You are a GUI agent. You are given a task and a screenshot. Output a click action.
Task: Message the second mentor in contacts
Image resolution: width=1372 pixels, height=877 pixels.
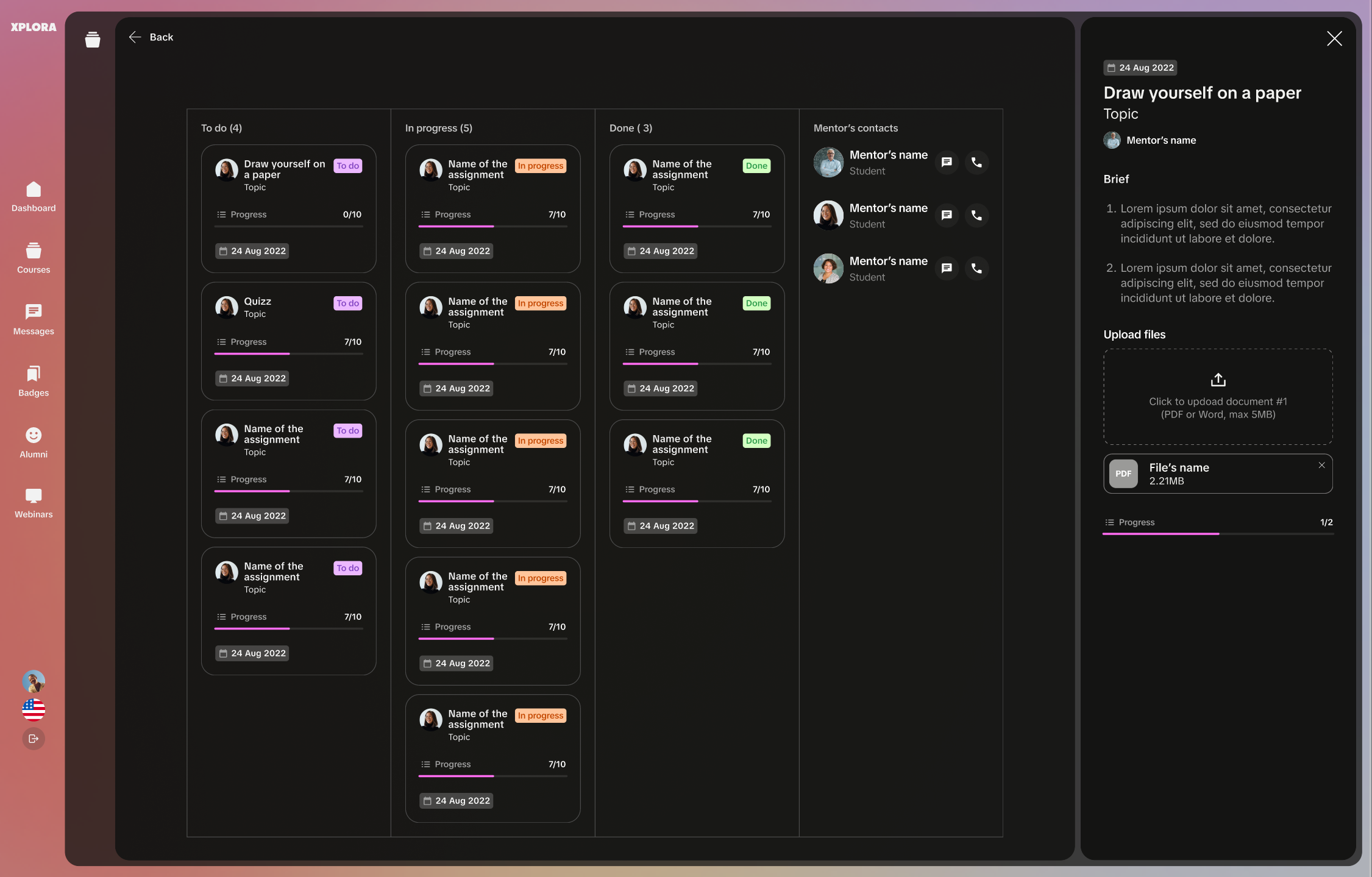click(x=947, y=215)
